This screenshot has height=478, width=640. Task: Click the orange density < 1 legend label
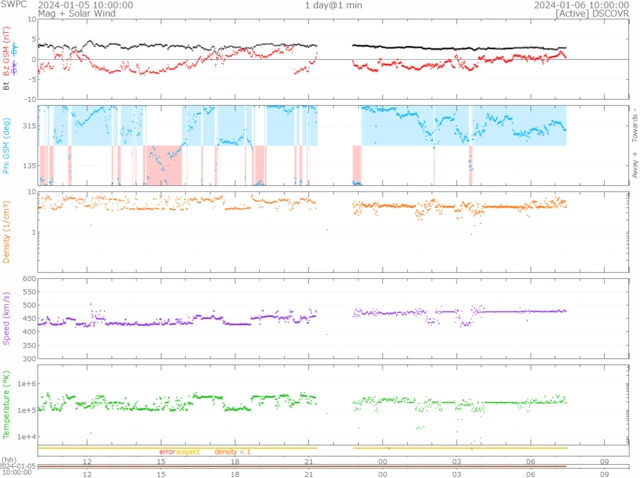click(232, 452)
